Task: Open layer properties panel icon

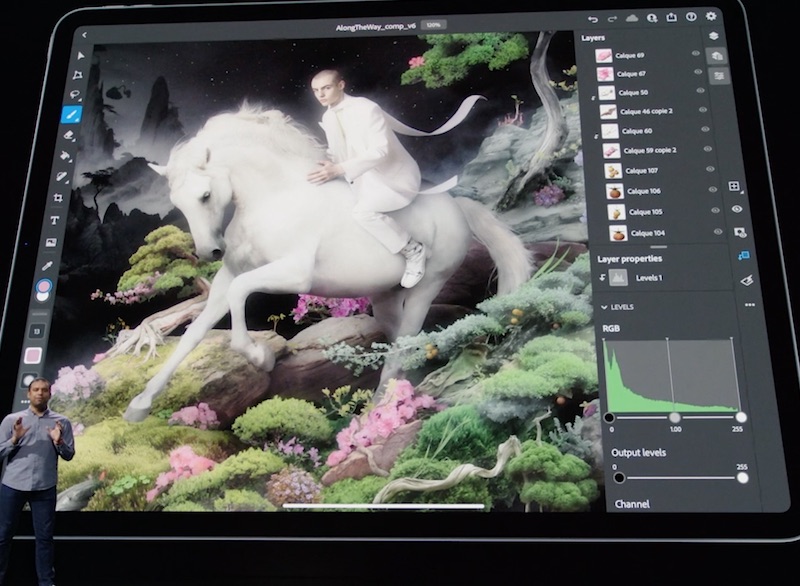Action: click(x=719, y=76)
